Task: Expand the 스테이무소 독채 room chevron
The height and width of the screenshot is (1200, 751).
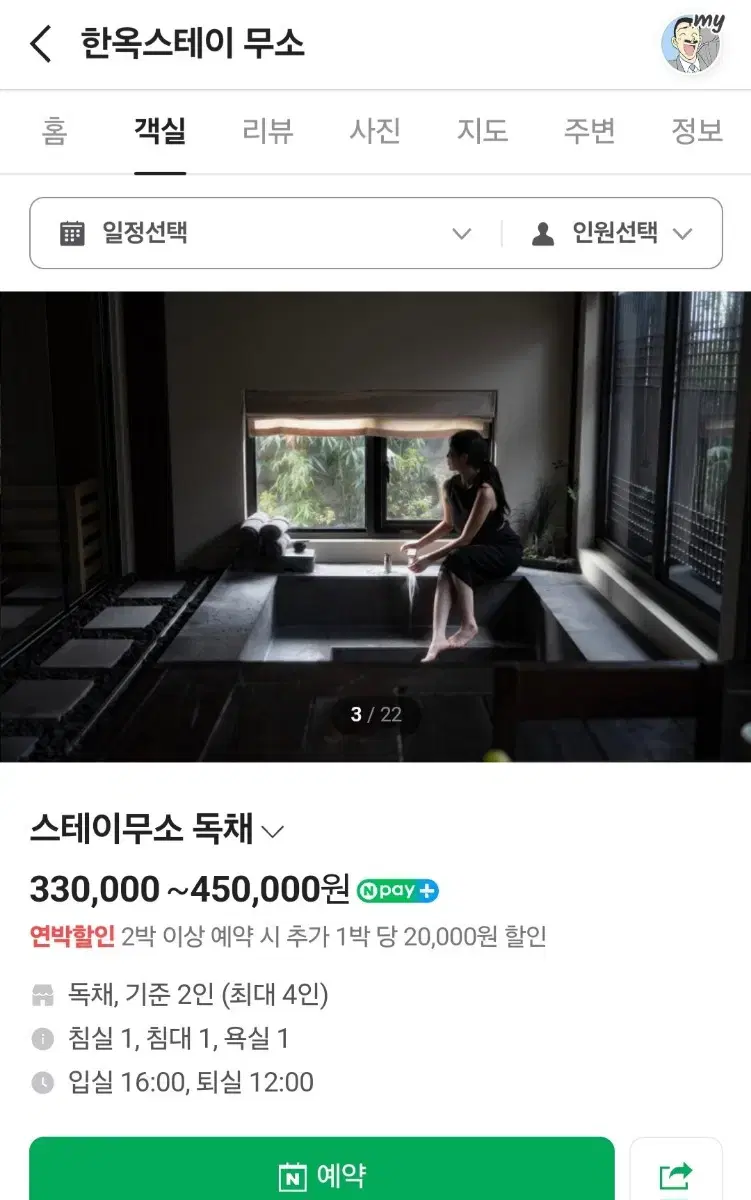Action: (272, 831)
